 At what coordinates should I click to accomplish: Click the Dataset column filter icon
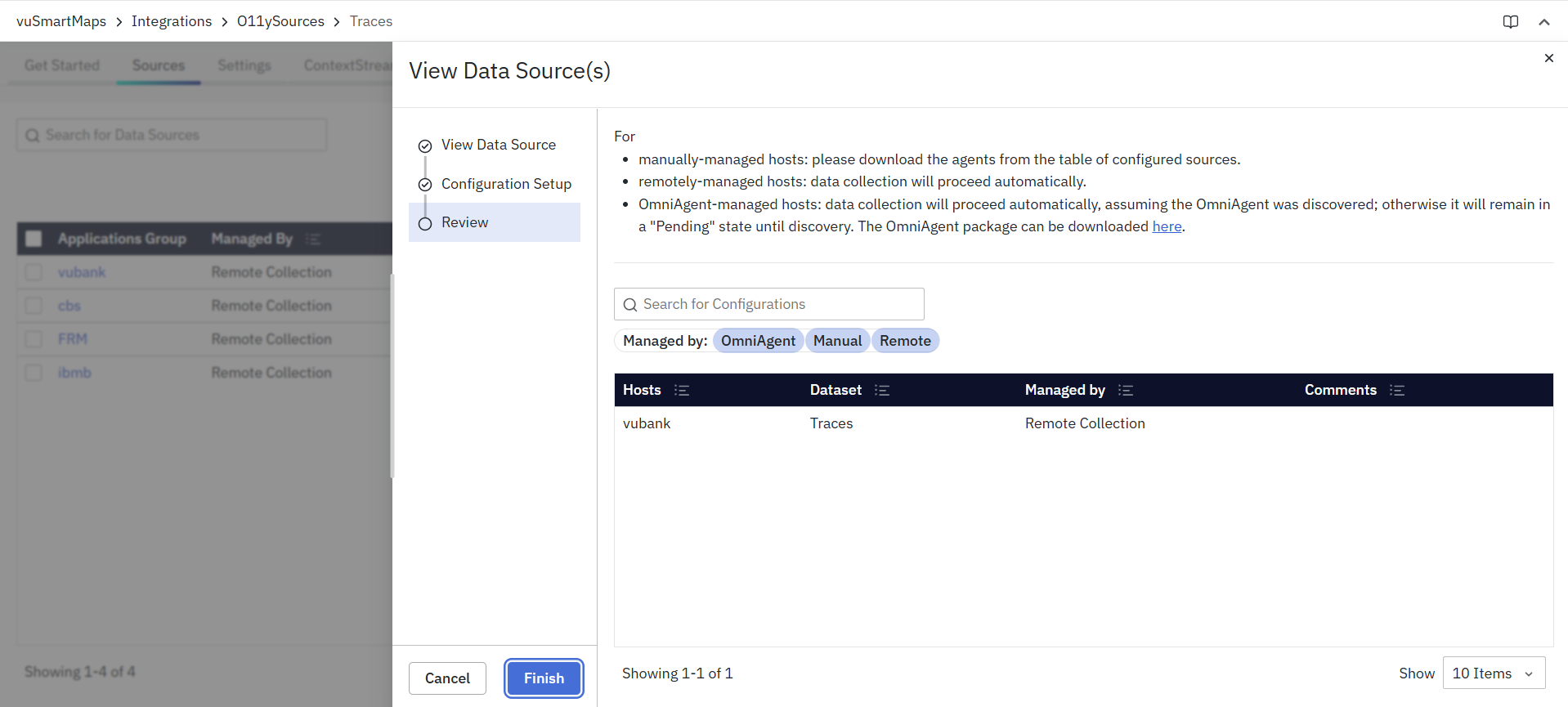(x=881, y=391)
